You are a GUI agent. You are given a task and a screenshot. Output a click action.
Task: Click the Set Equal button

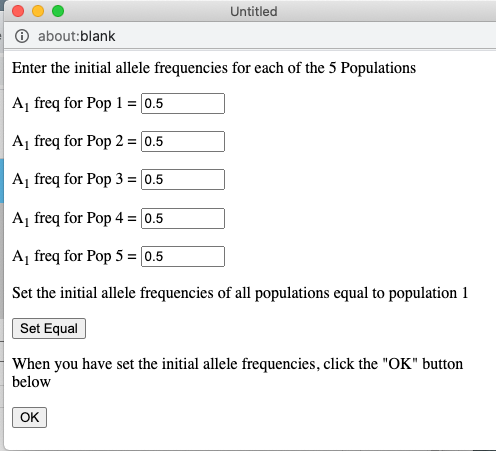tap(49, 328)
